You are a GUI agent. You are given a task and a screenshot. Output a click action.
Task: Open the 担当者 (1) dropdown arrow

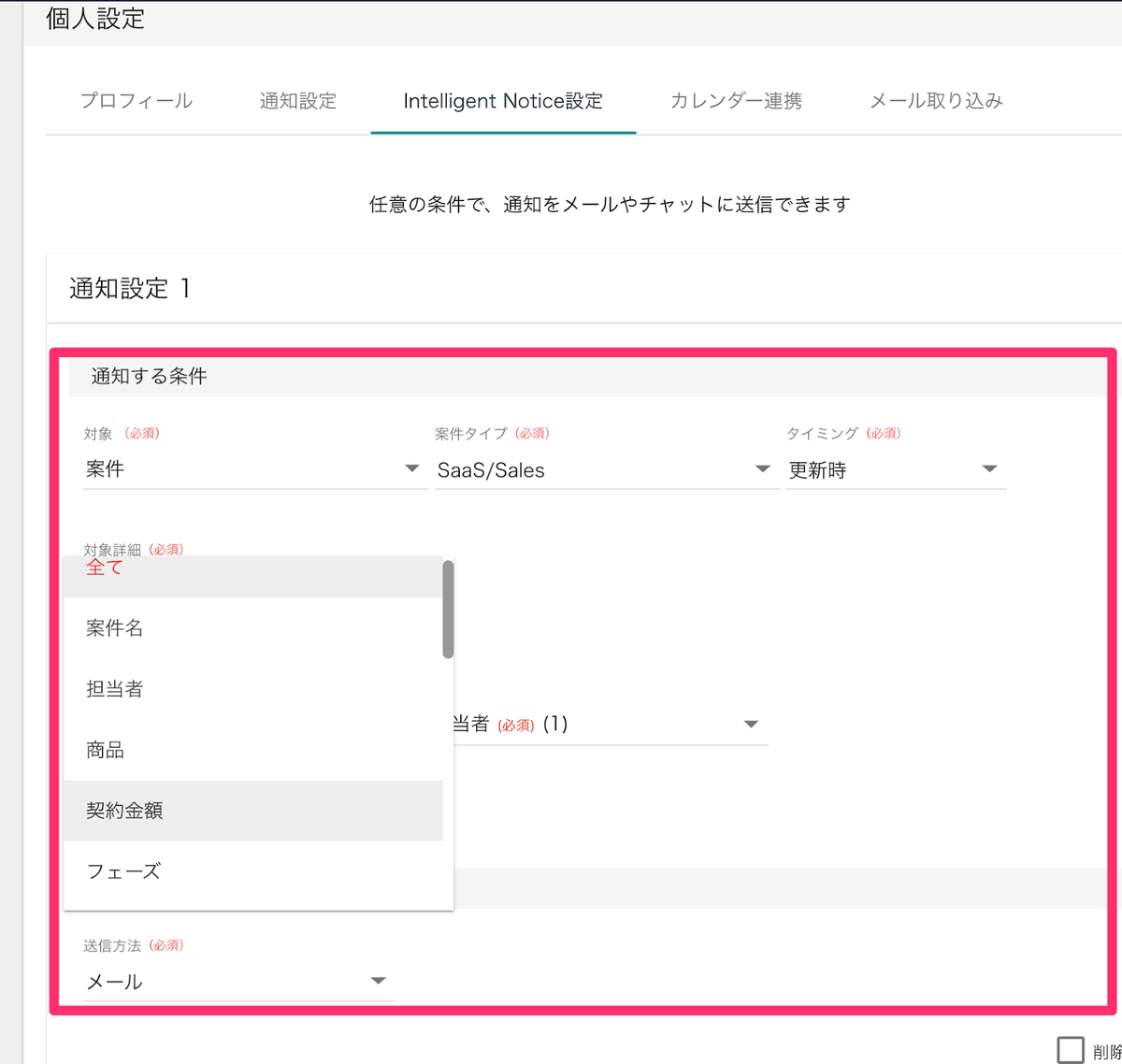tap(750, 725)
